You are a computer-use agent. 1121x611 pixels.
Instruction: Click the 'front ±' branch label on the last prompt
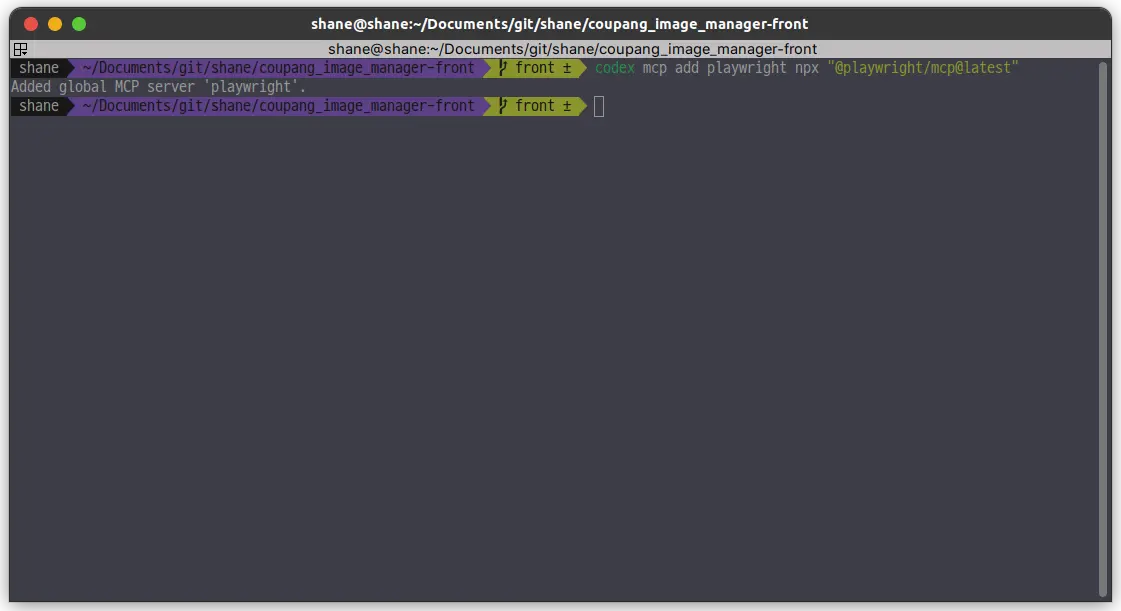click(x=543, y=106)
